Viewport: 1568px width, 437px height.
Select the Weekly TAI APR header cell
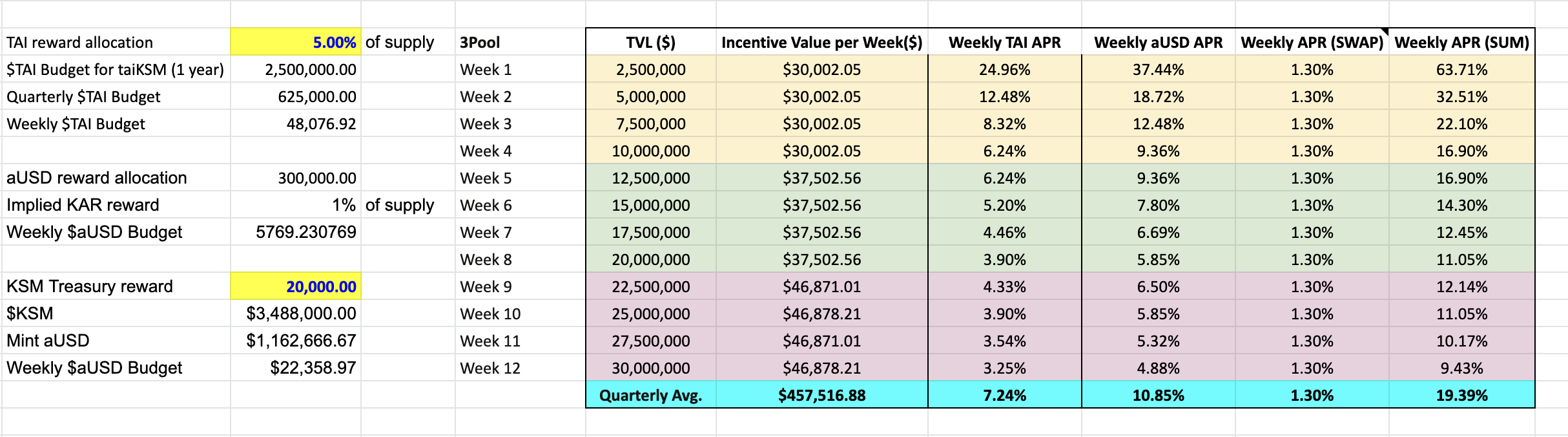click(x=1004, y=43)
